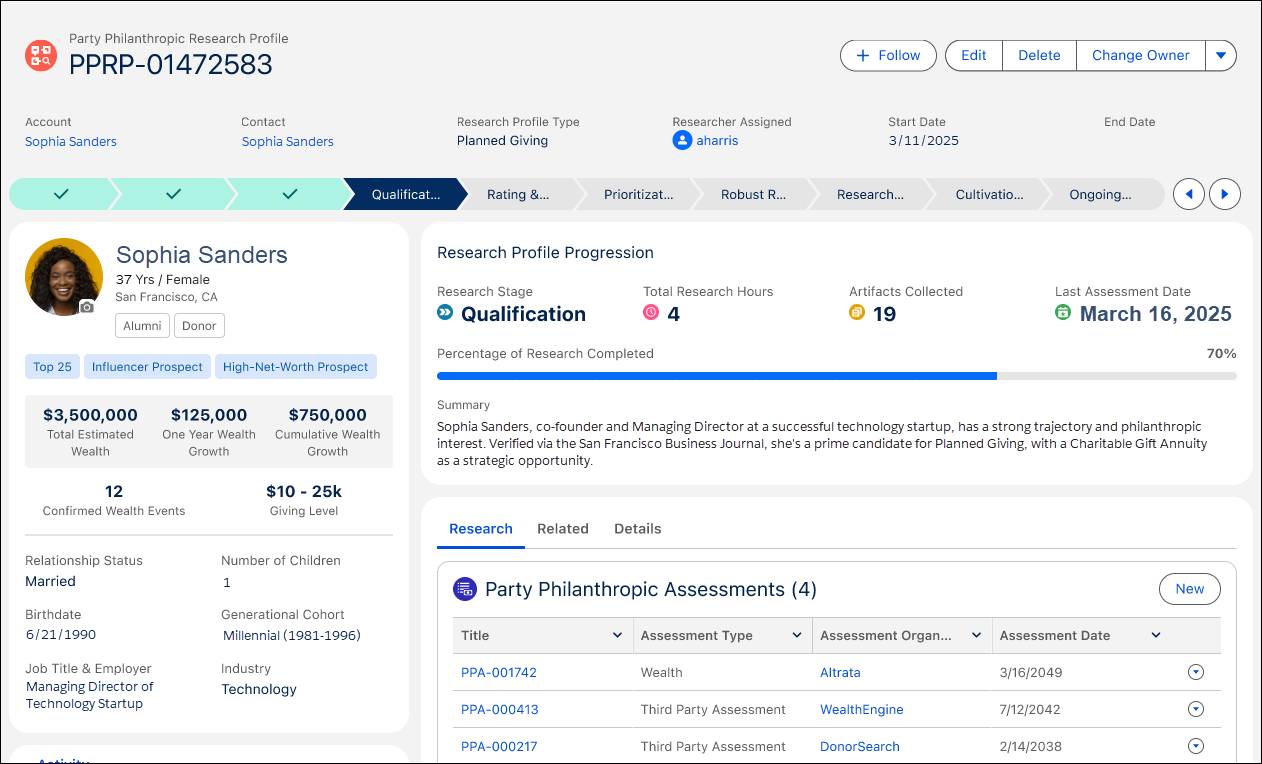Click the right path navigation arrow
The height and width of the screenshot is (764, 1262).
(x=1224, y=194)
